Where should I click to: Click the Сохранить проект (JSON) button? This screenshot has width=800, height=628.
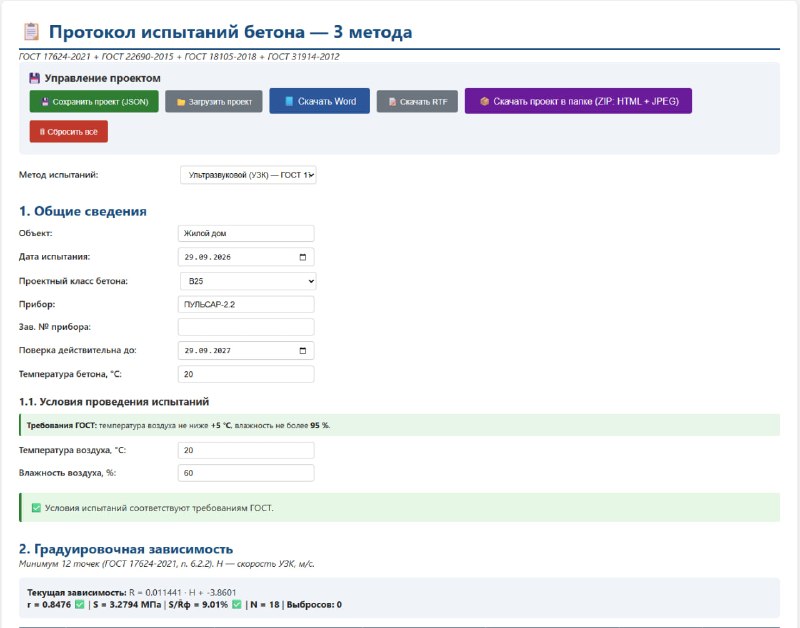pos(94,102)
